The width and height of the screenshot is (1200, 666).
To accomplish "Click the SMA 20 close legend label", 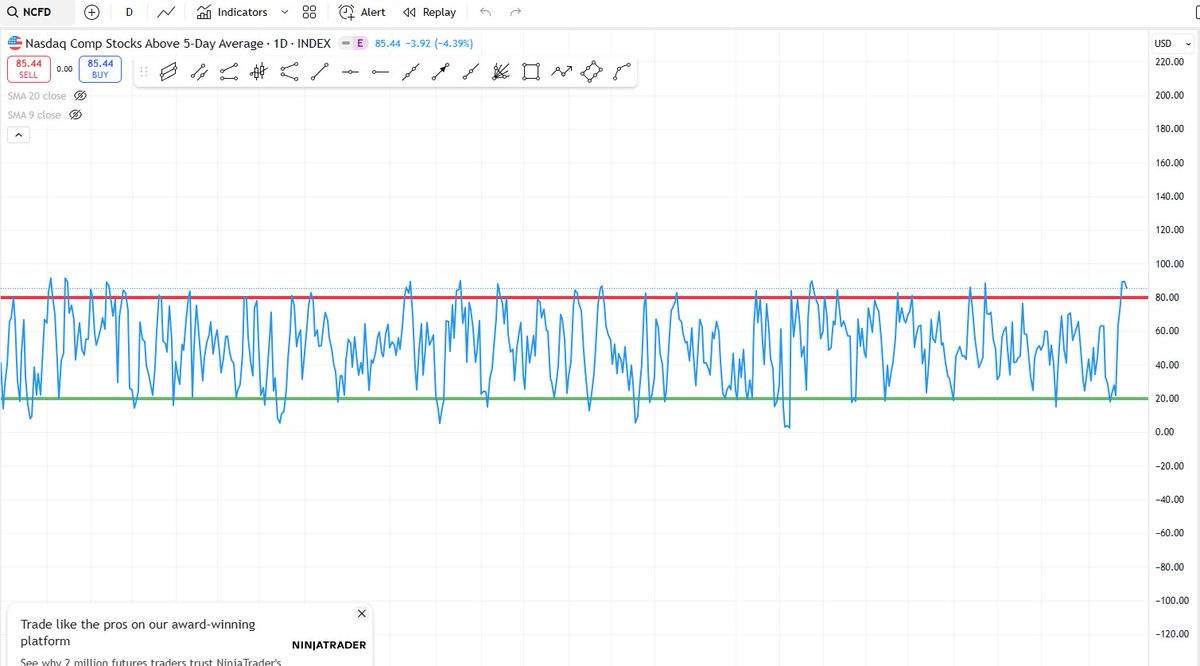I will pyautogui.click(x=37, y=96).
